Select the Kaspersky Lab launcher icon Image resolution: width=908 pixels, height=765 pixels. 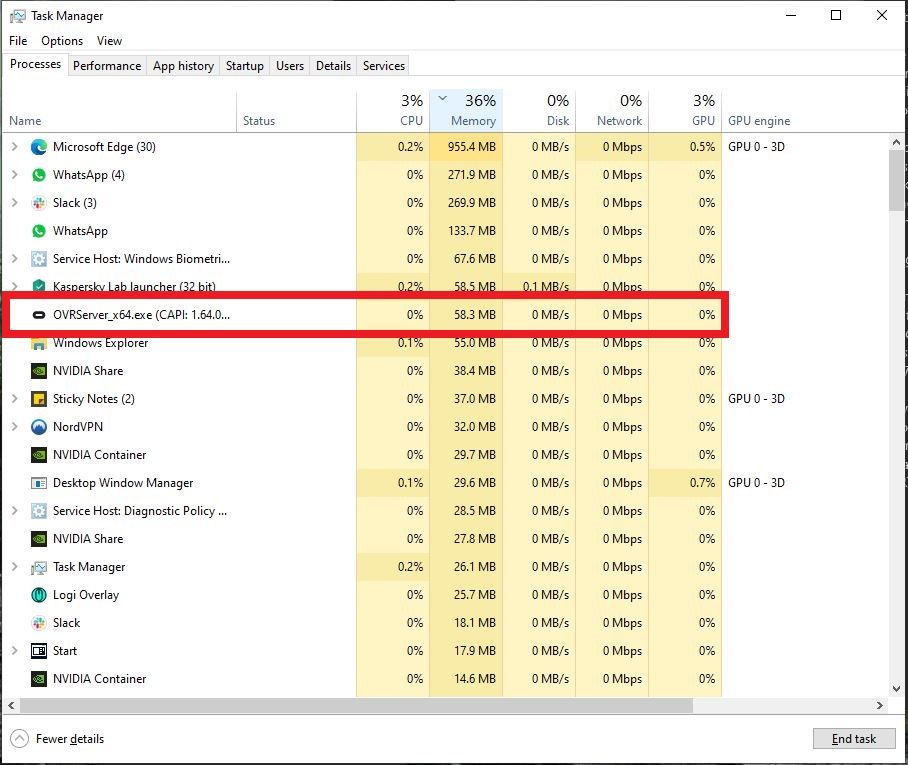tap(37, 287)
